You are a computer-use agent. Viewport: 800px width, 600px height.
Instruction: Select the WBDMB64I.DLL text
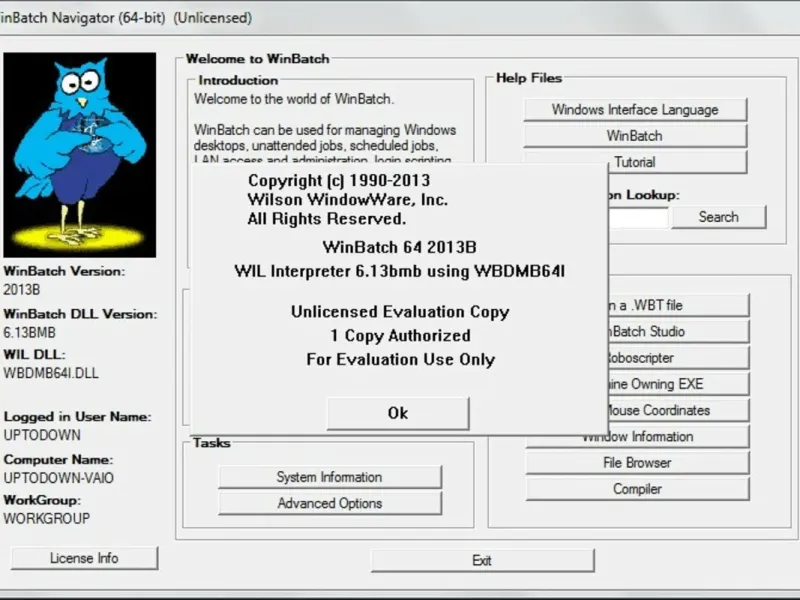click(x=51, y=373)
